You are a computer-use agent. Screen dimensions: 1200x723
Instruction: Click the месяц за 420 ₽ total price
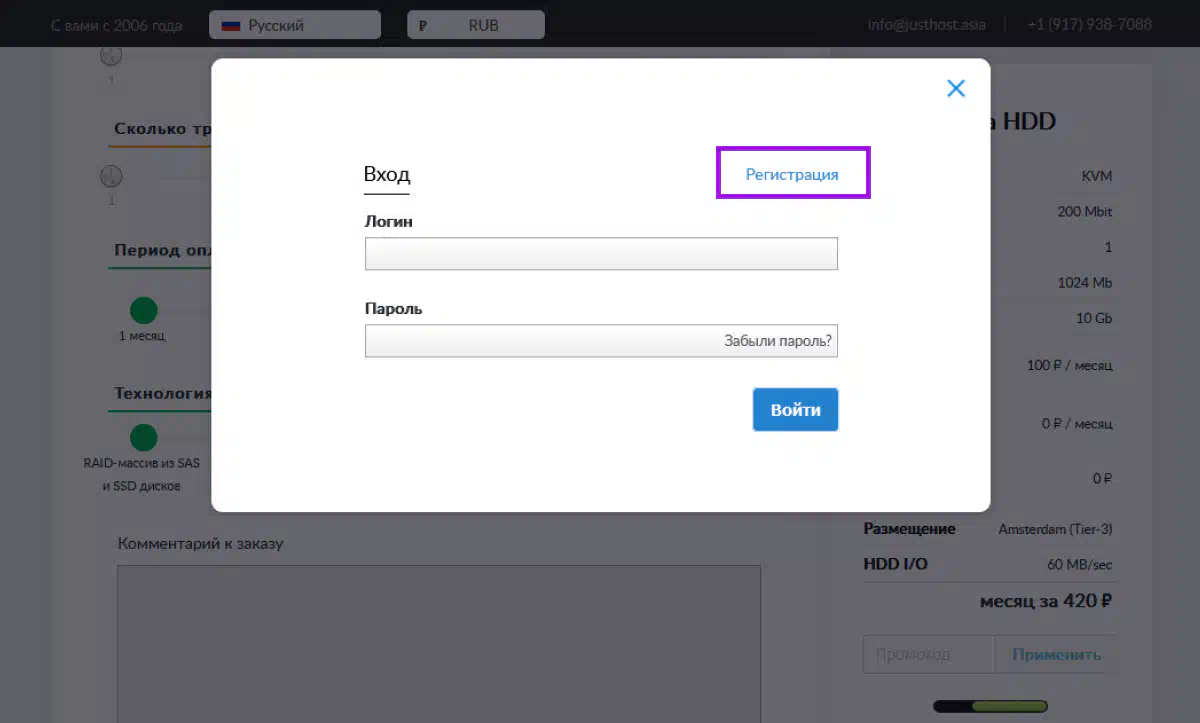point(1046,601)
